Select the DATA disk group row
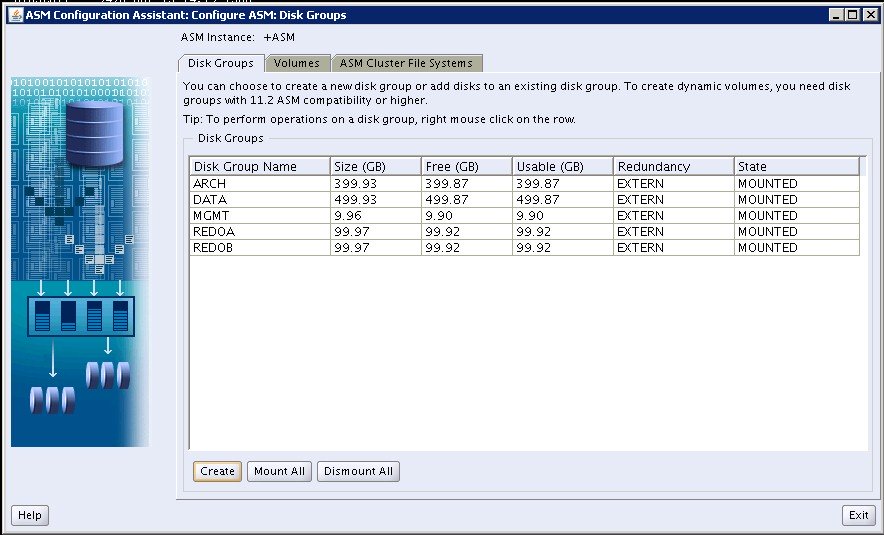Viewport: 884px width, 535px height. [x=524, y=200]
